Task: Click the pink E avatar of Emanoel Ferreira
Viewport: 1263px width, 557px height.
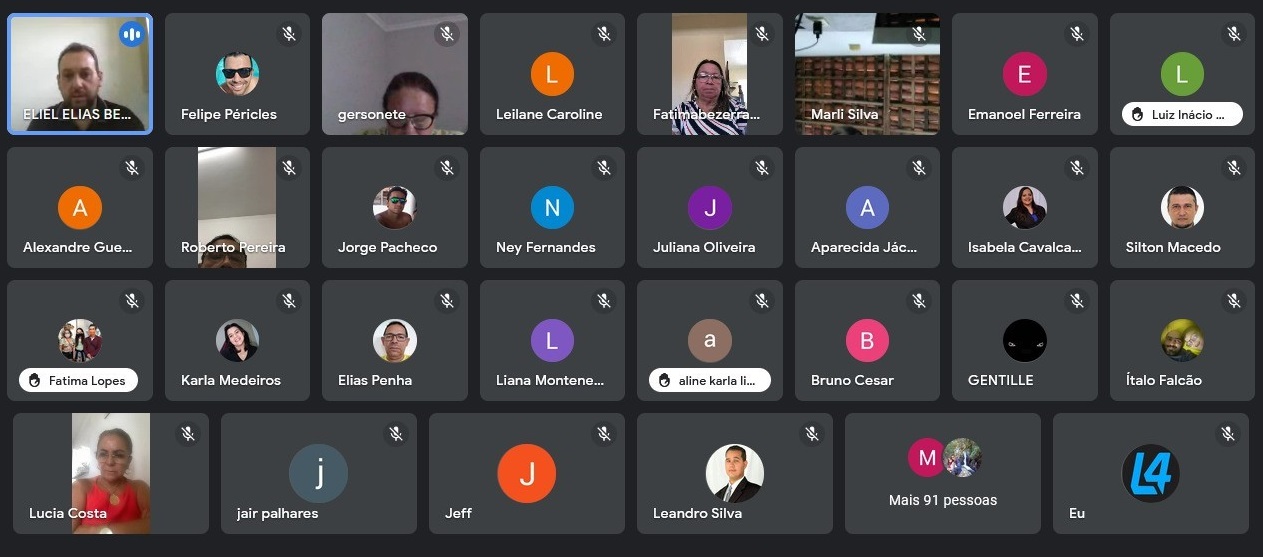Action: click(x=1024, y=74)
